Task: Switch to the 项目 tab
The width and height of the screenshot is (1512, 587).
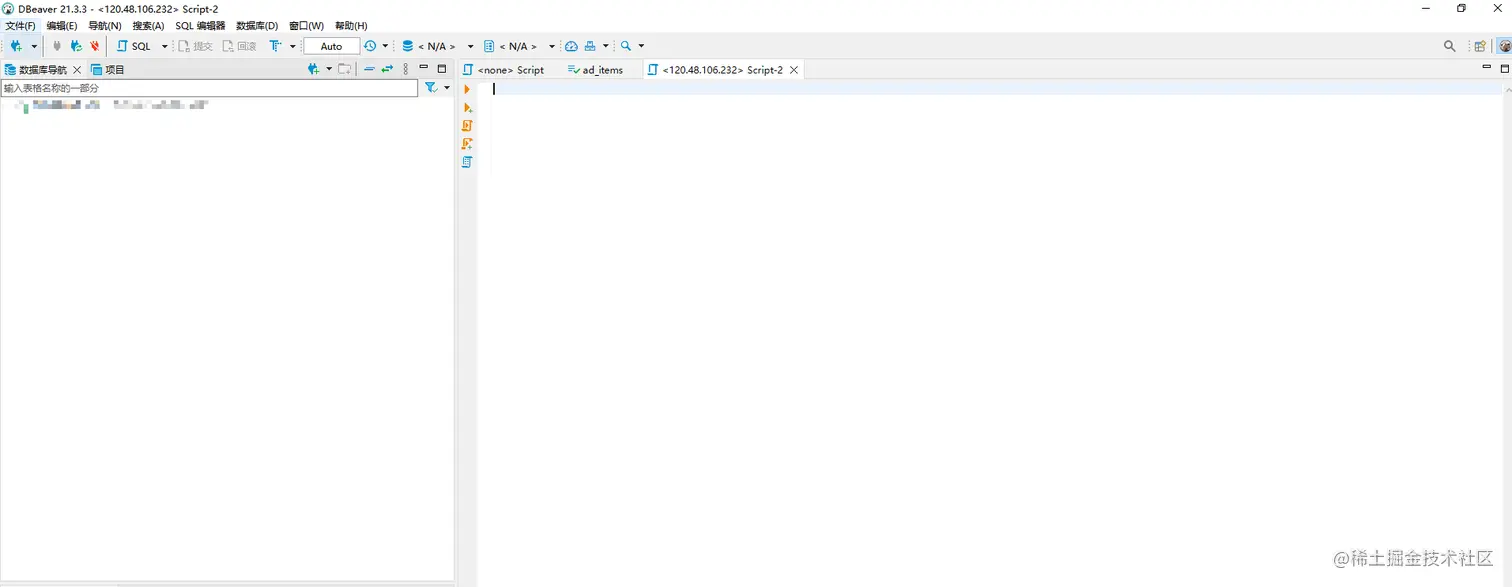Action: pyautogui.click(x=108, y=70)
